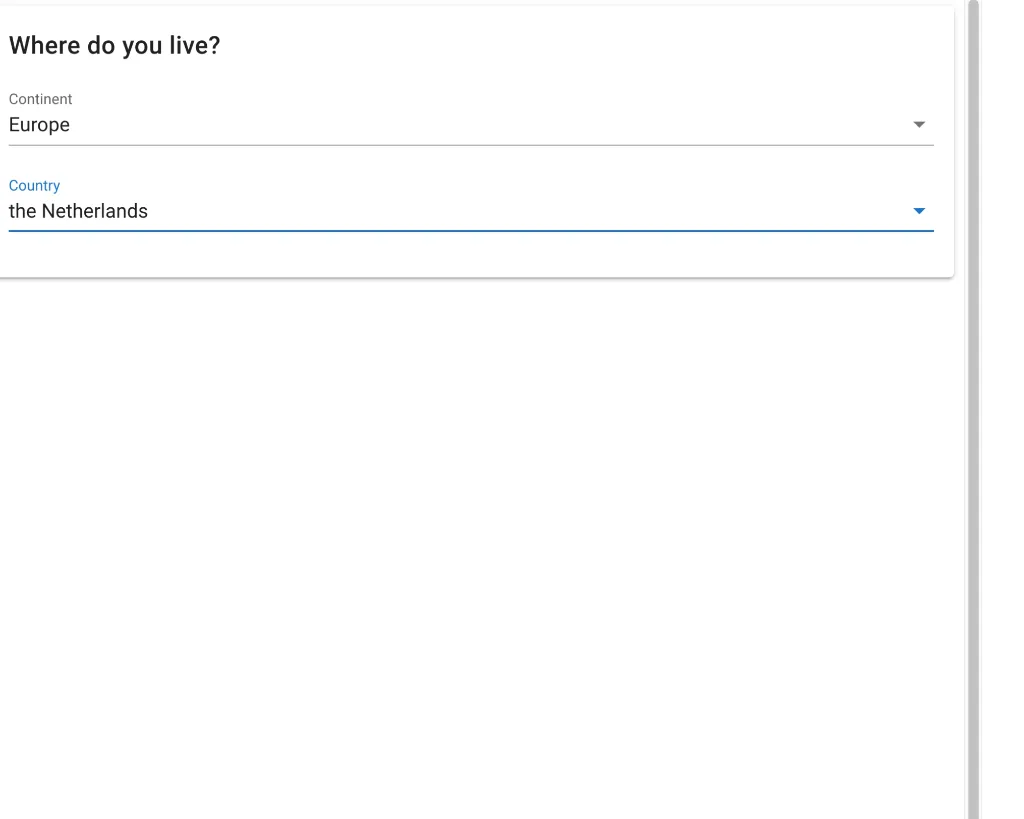Click the 'Continent' field label
This screenshot has height=819, width=1024.
[x=41, y=99]
